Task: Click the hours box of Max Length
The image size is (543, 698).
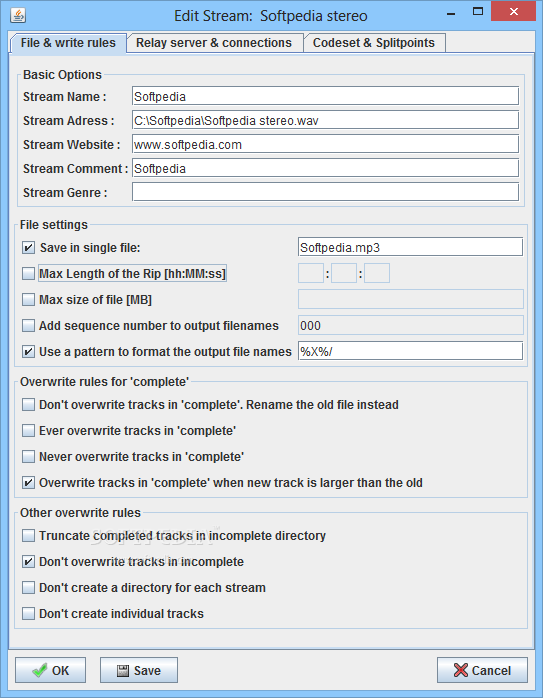Action: pyautogui.click(x=311, y=273)
